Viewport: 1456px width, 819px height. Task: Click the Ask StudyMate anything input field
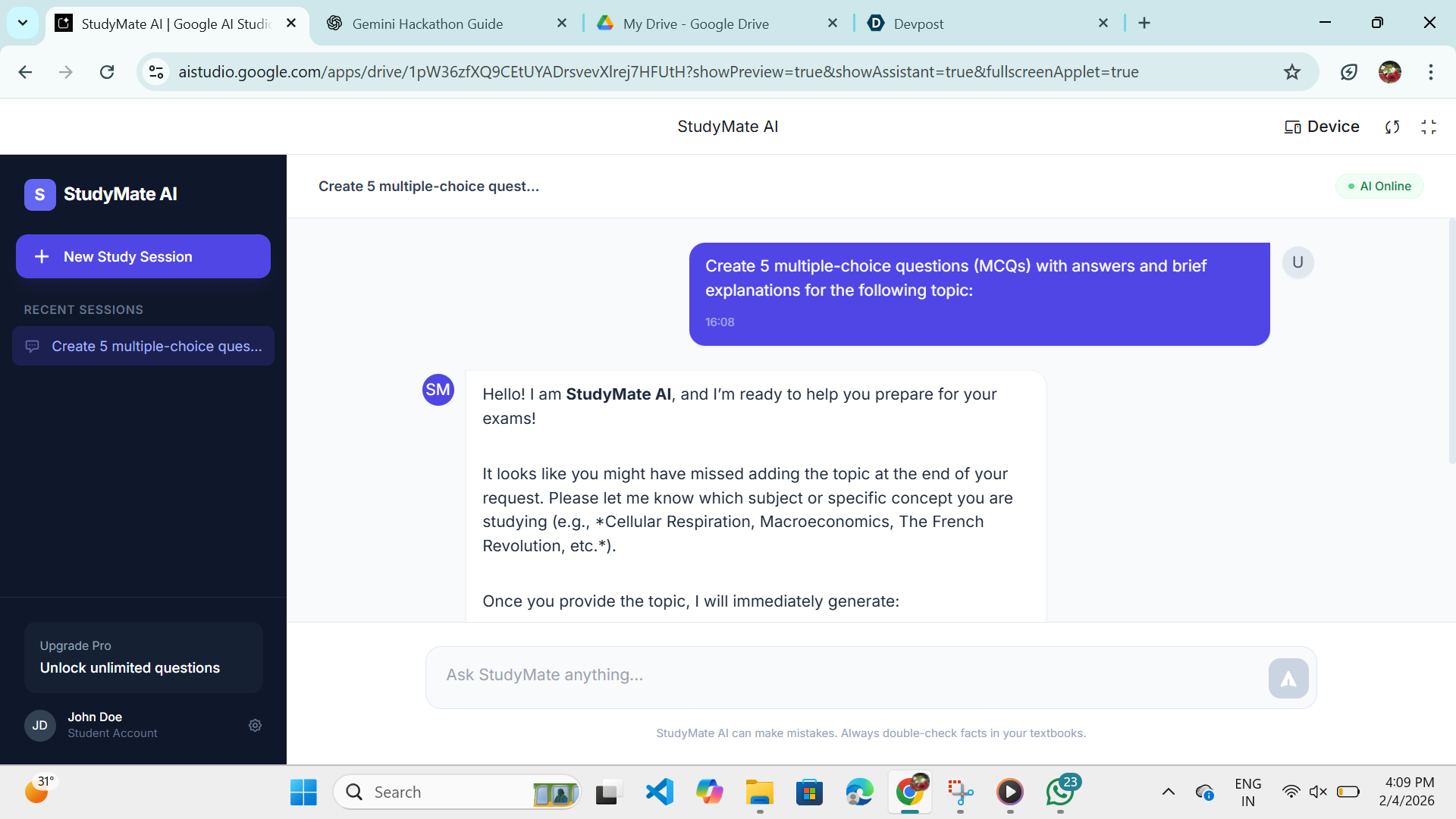coord(846,675)
